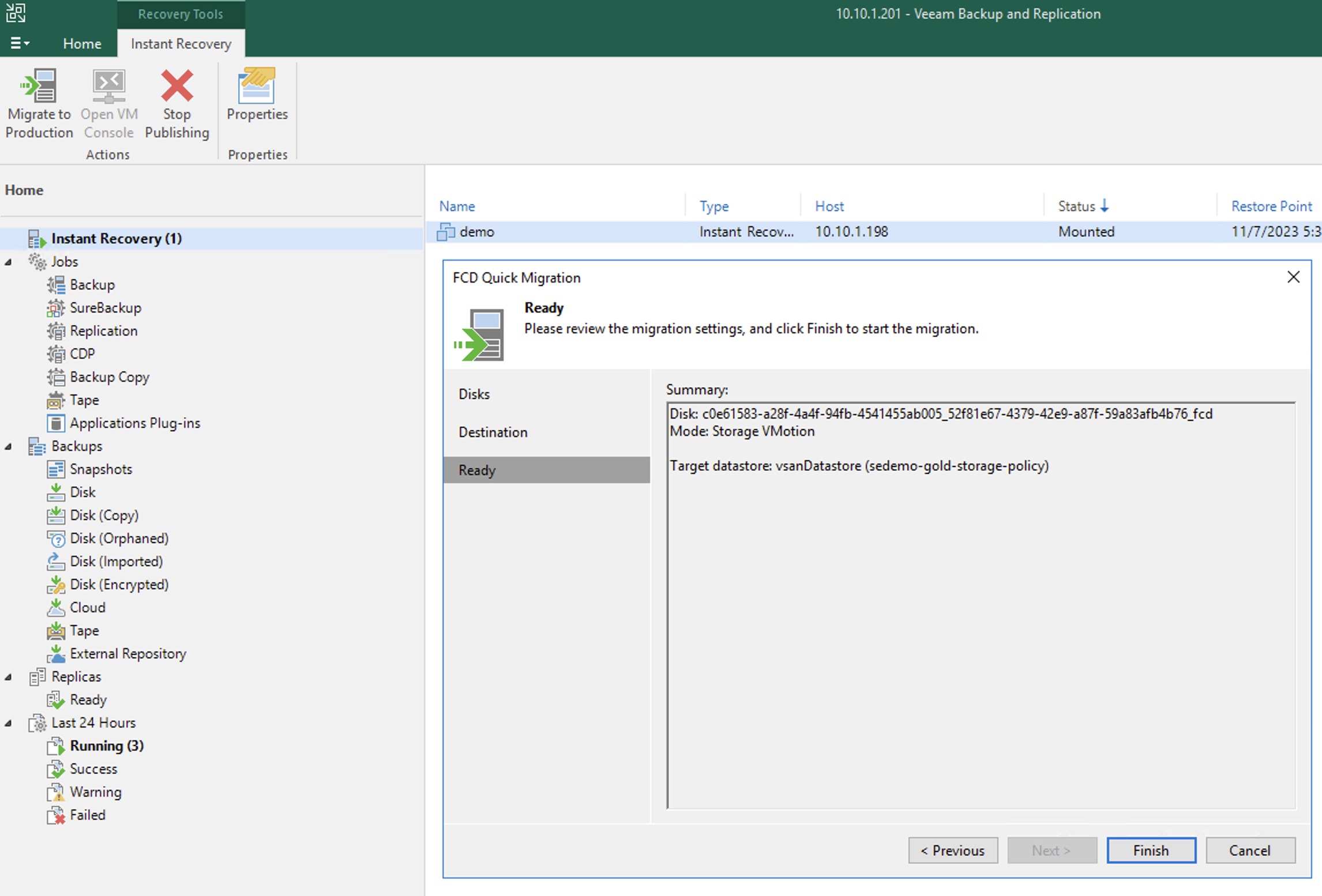The image size is (1322, 896).
Task: Collapse the Jobs tree node
Action: (x=9, y=262)
